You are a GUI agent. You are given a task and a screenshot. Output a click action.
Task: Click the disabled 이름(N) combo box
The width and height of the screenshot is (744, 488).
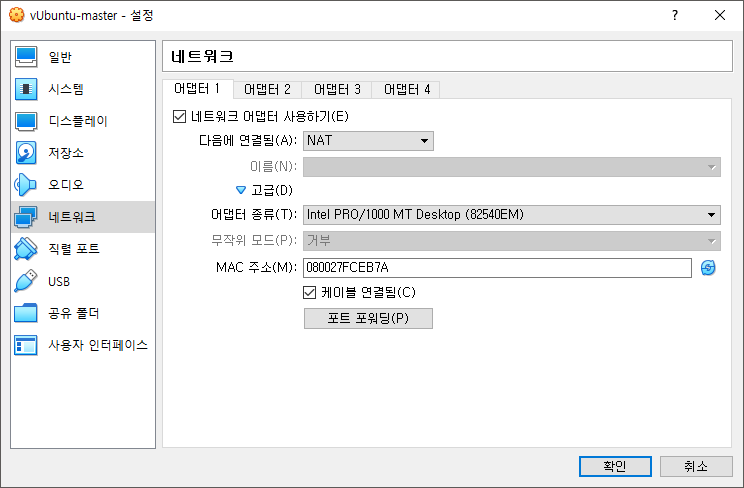[512, 167]
